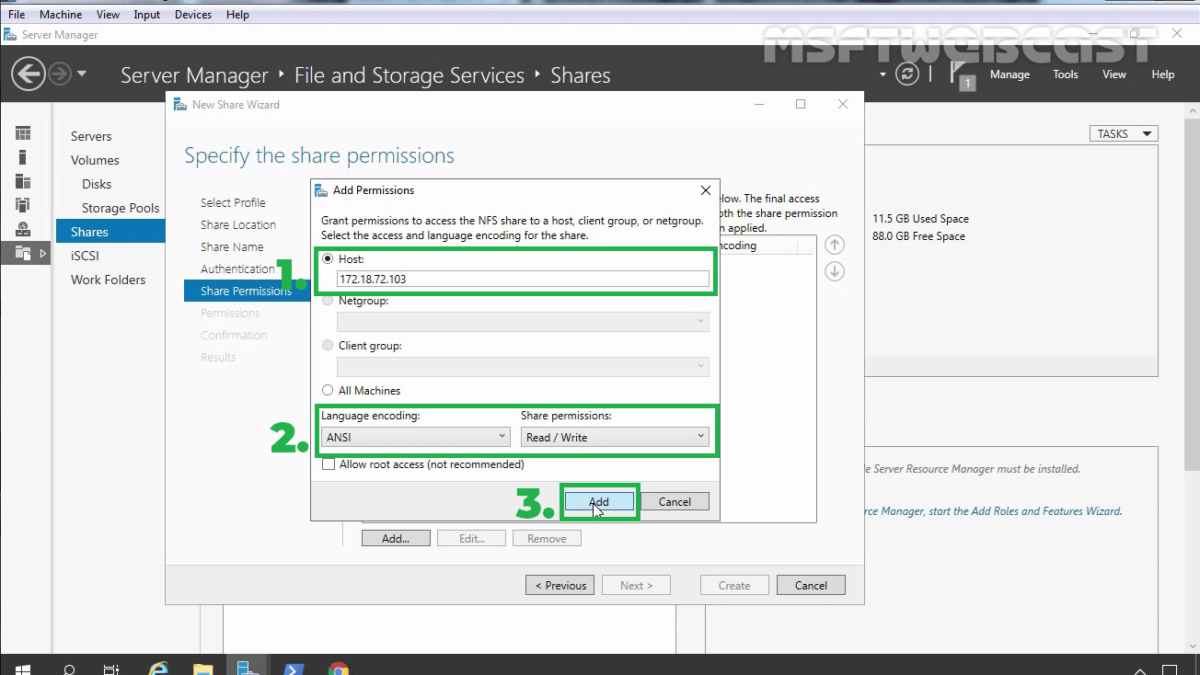Open the Client group dropdown list
Image resolution: width=1200 pixels, height=675 pixels.
[x=523, y=367]
